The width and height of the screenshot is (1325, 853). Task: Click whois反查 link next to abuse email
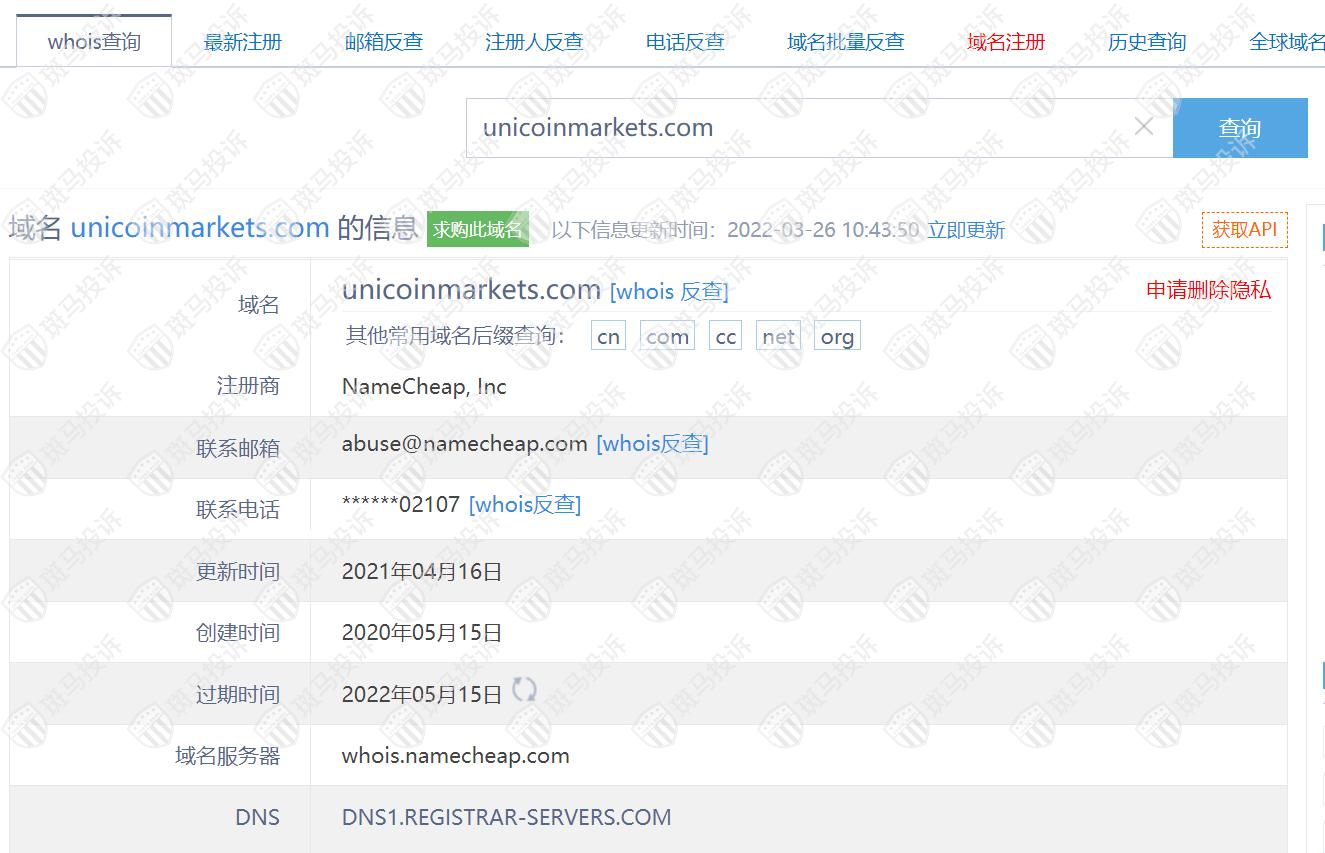[652, 443]
